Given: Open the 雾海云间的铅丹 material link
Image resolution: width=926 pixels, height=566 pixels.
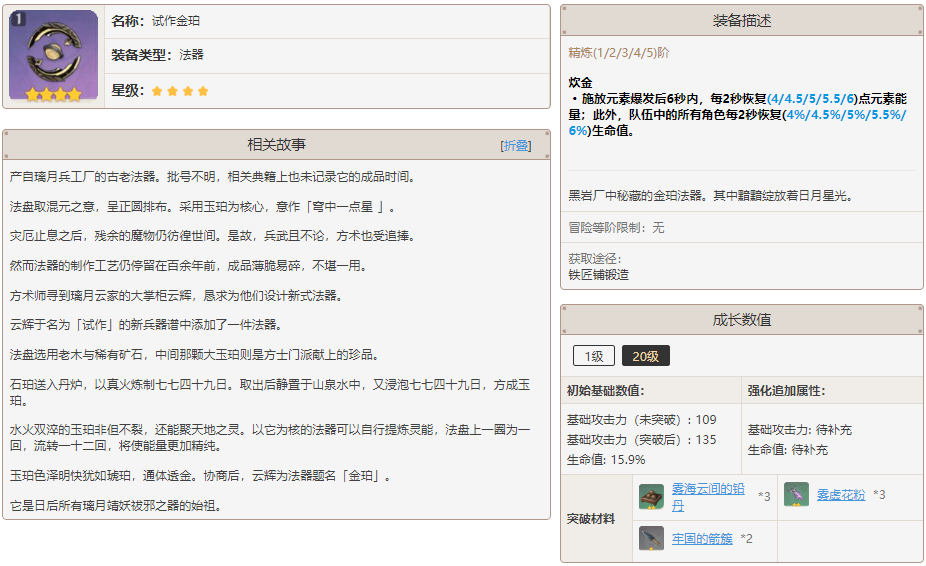Looking at the screenshot, I should (x=707, y=497).
